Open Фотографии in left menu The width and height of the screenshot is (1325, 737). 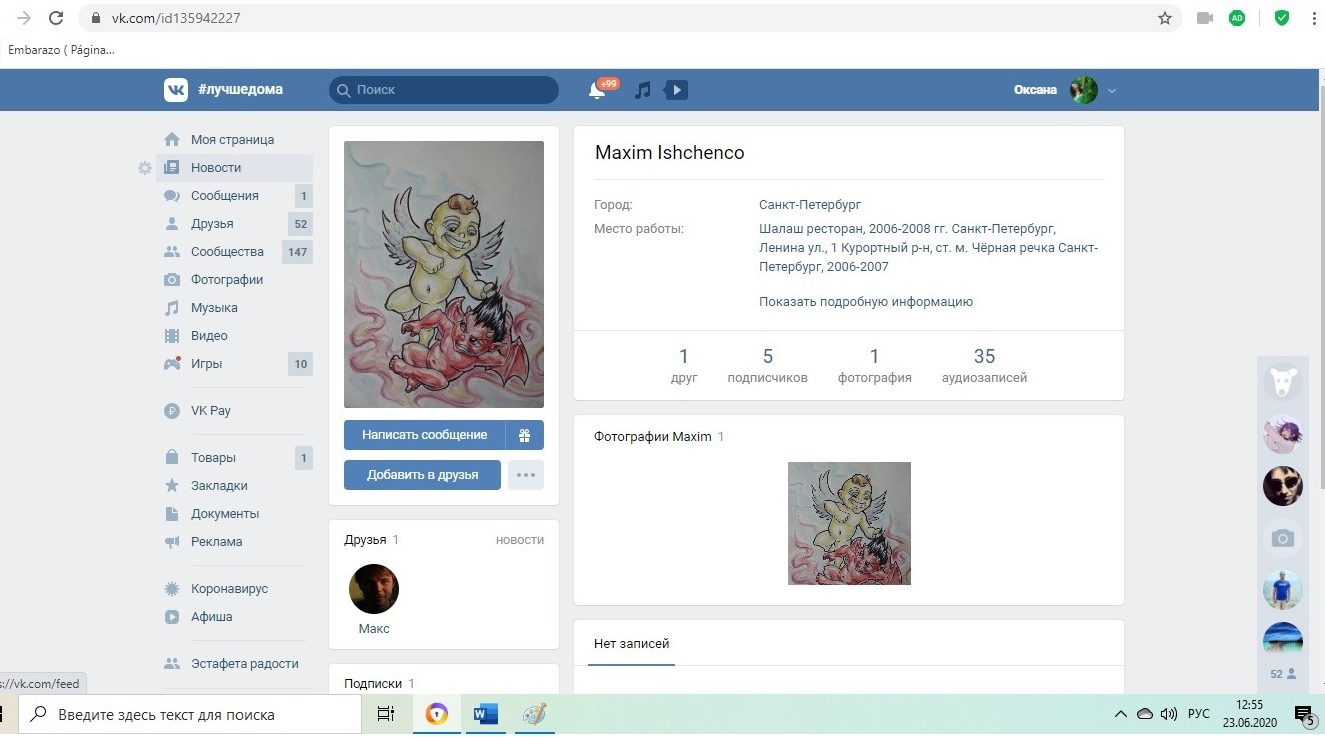coord(236,280)
